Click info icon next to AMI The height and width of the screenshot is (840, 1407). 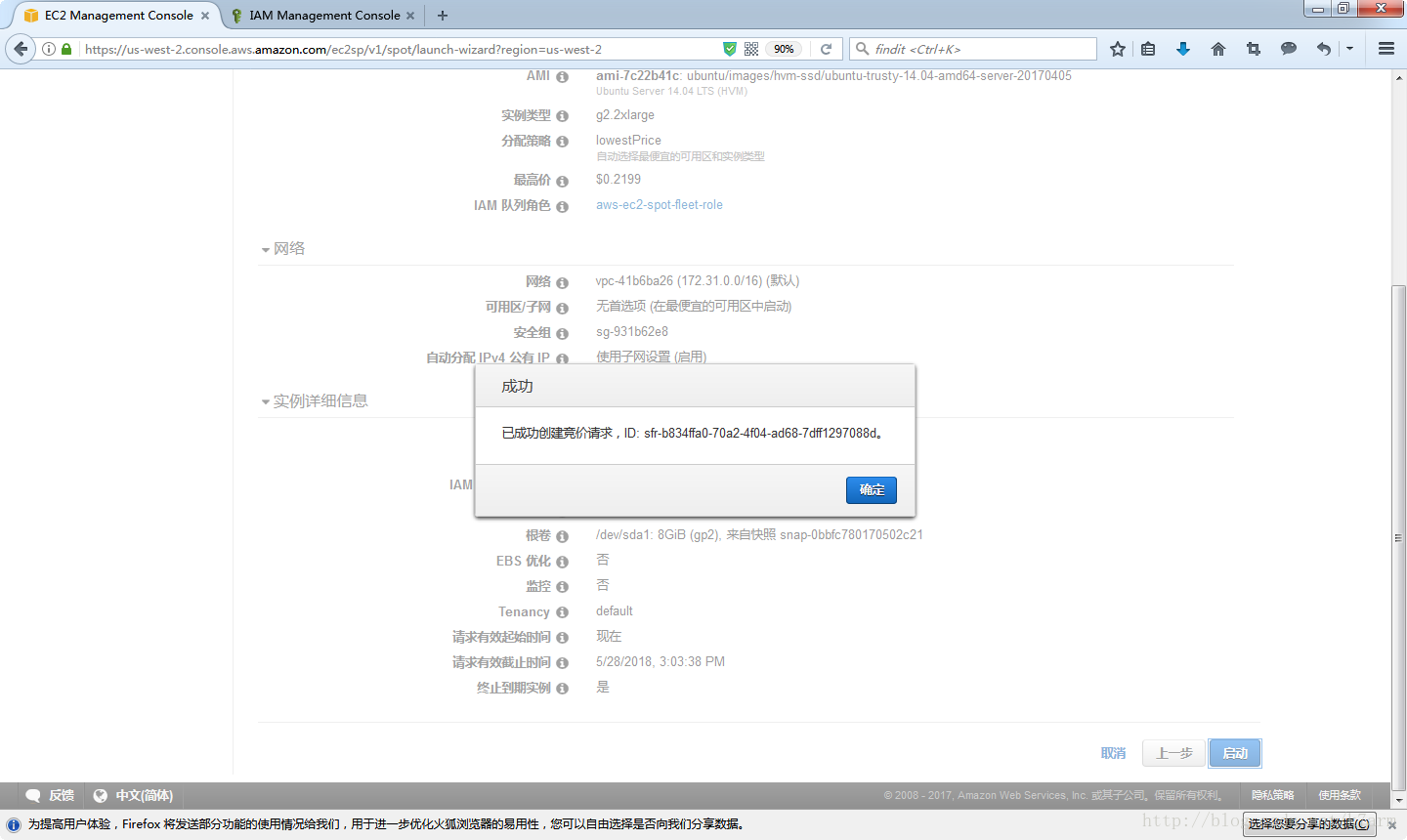click(562, 77)
